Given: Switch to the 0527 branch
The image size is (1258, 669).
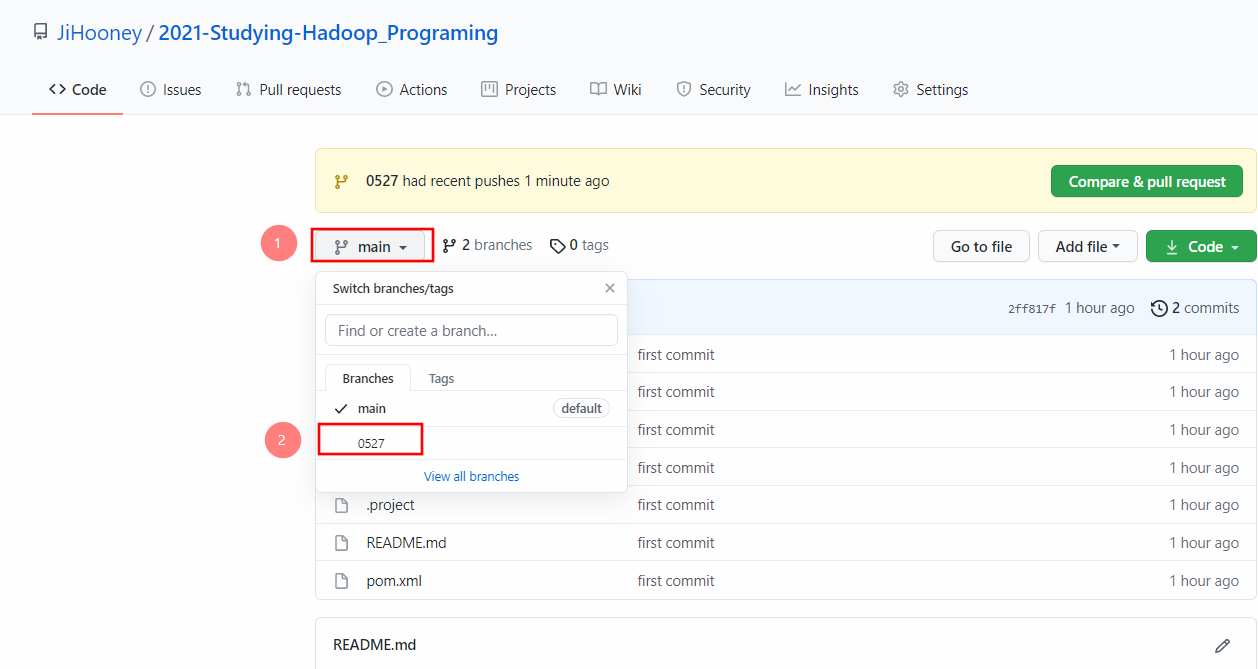Looking at the screenshot, I should [471, 443].
